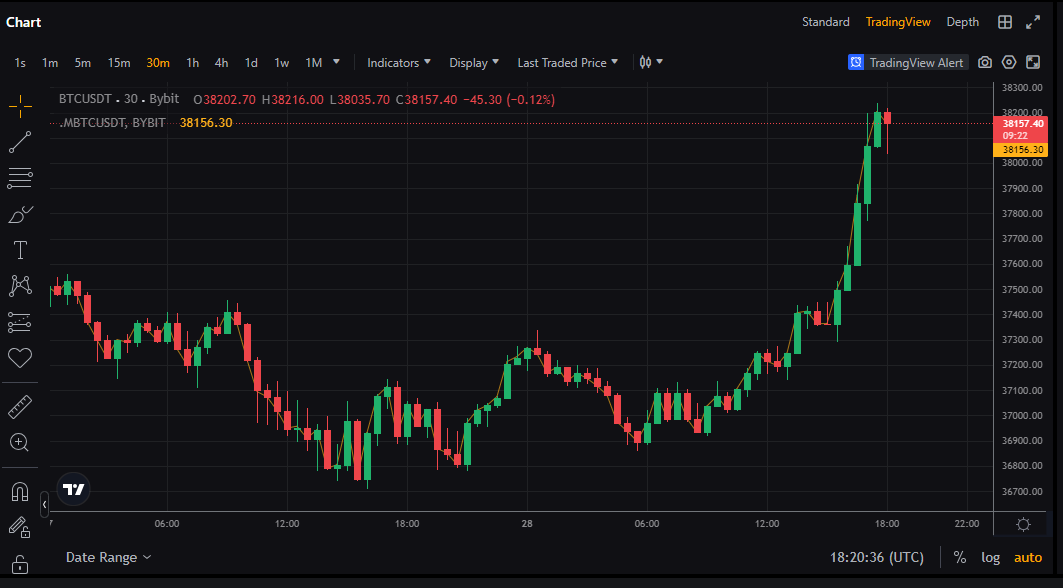Open the Date Range dropdown

coord(108,557)
